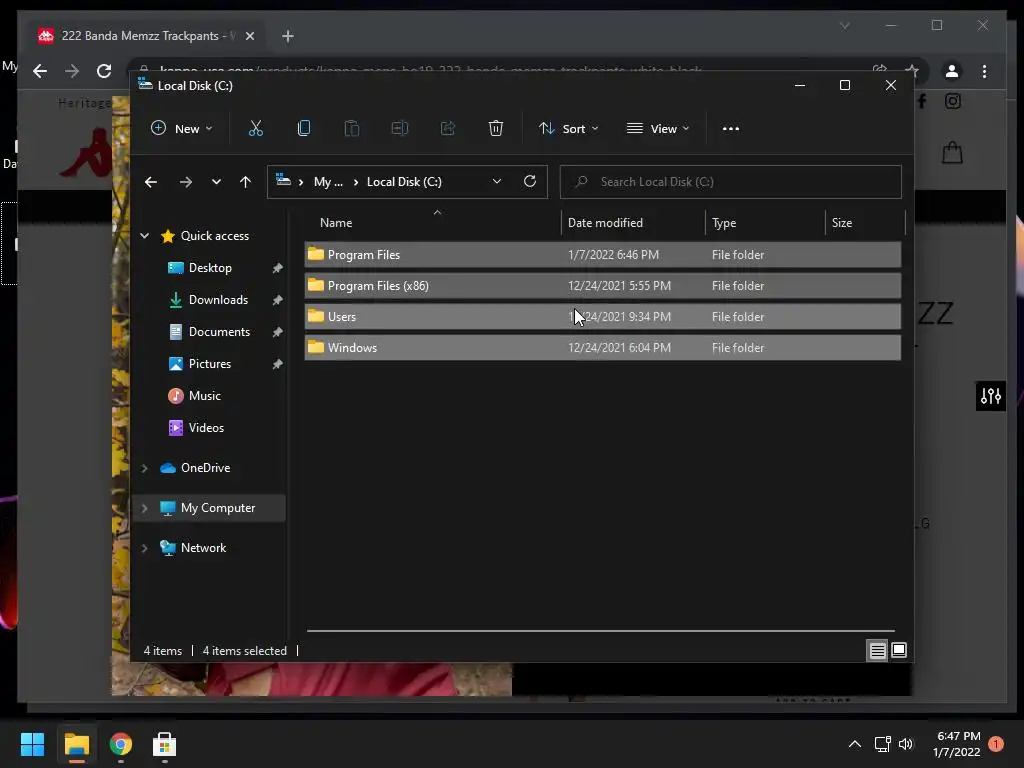This screenshot has width=1024, height=768.
Task: Select the Windows folder row
Action: point(602,347)
